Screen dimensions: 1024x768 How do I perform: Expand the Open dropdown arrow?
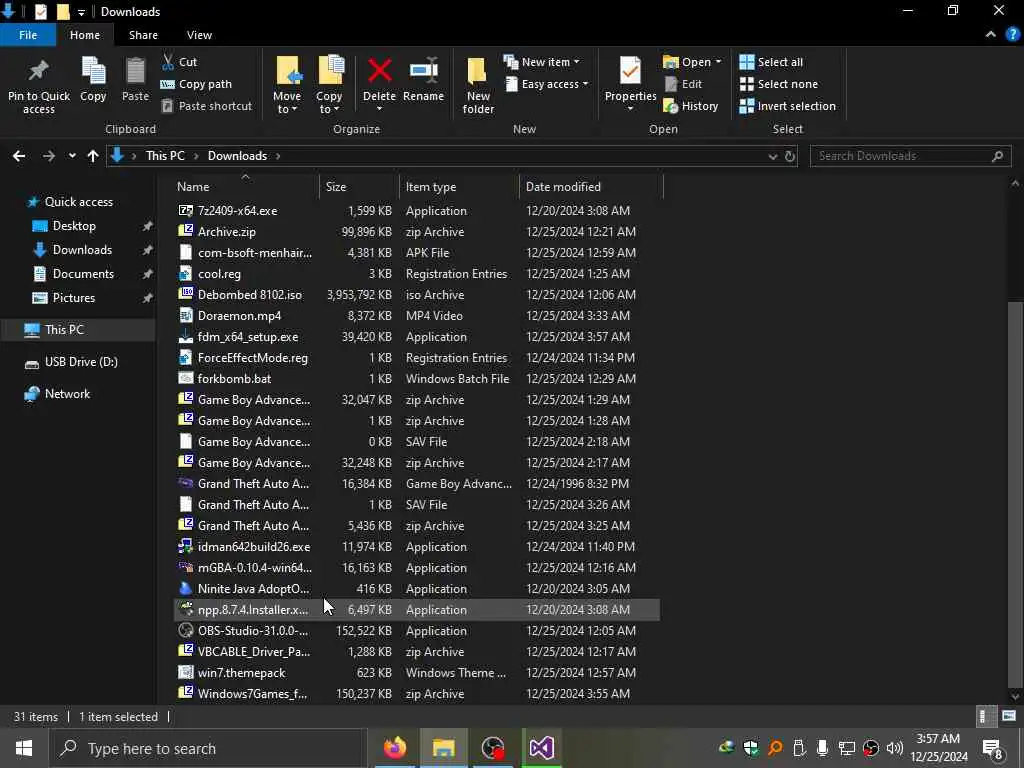click(x=718, y=62)
